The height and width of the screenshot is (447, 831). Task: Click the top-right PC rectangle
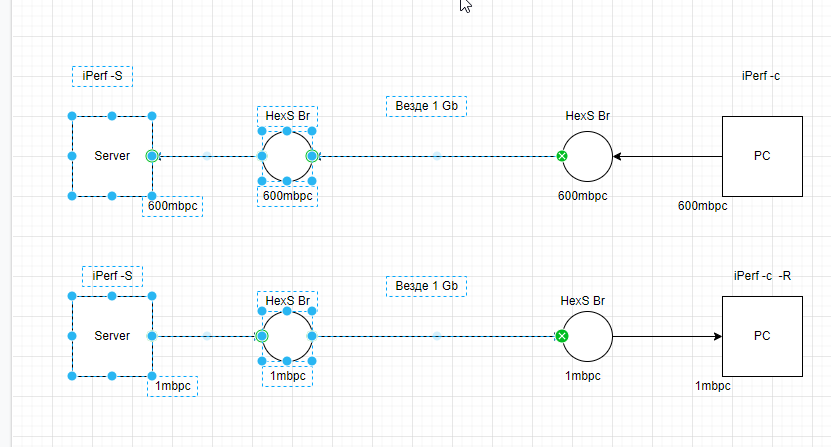point(762,156)
